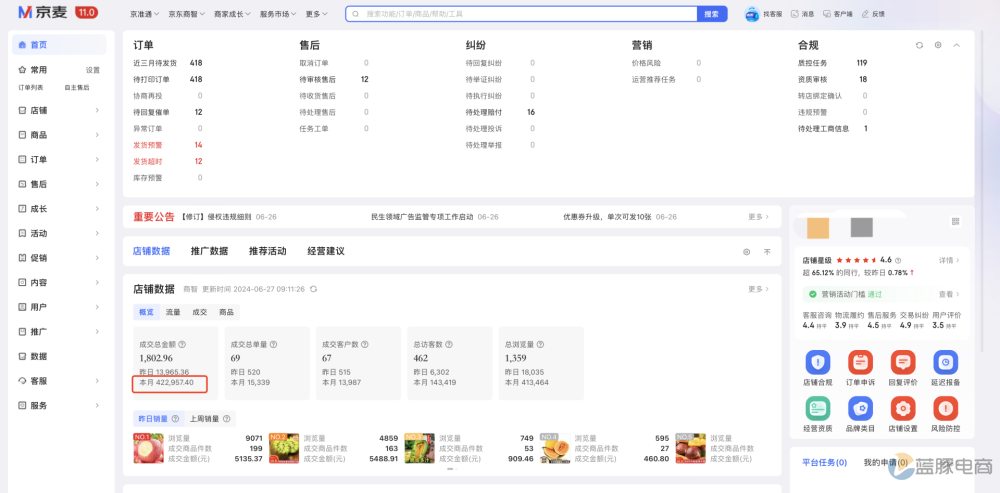Open data tabs settings gear

coord(746,252)
